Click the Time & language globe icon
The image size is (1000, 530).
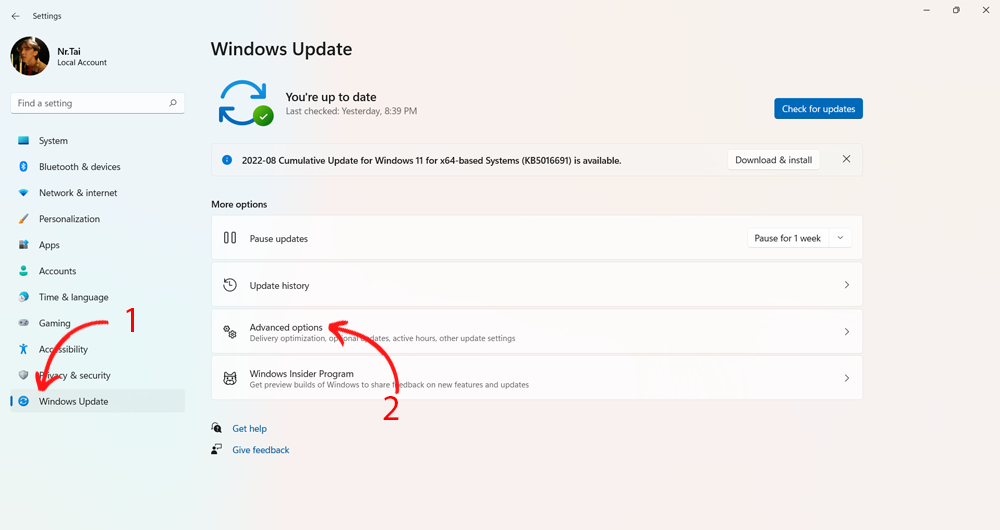tap(24, 297)
